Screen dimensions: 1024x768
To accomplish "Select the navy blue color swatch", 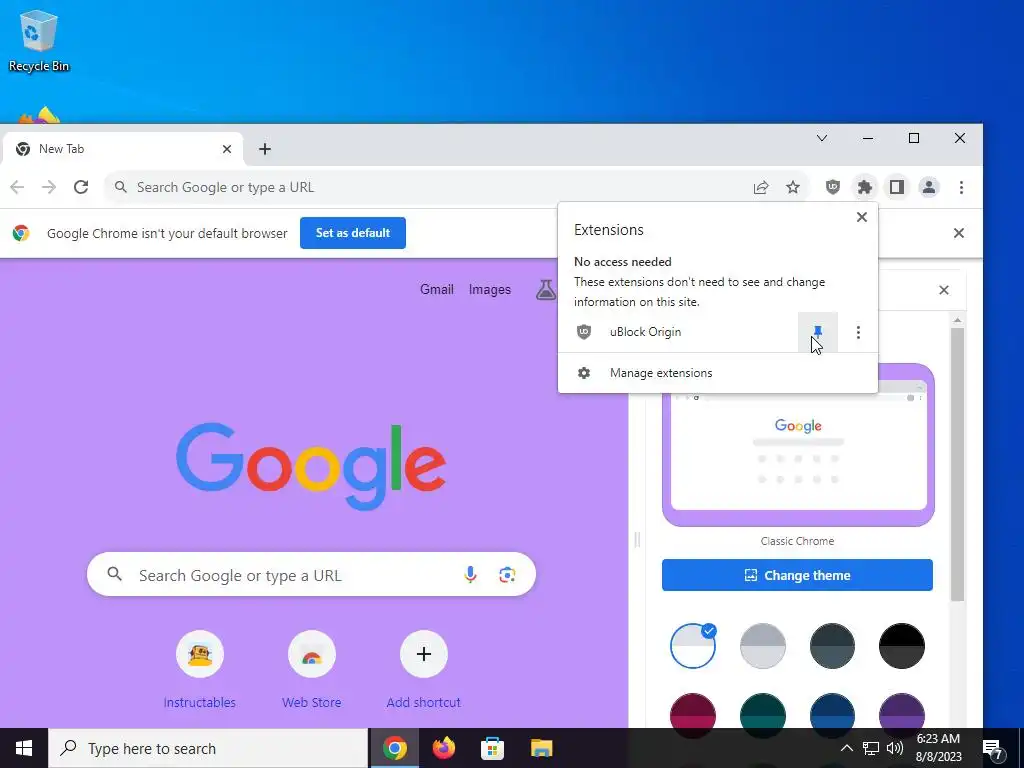I will pos(832,713).
